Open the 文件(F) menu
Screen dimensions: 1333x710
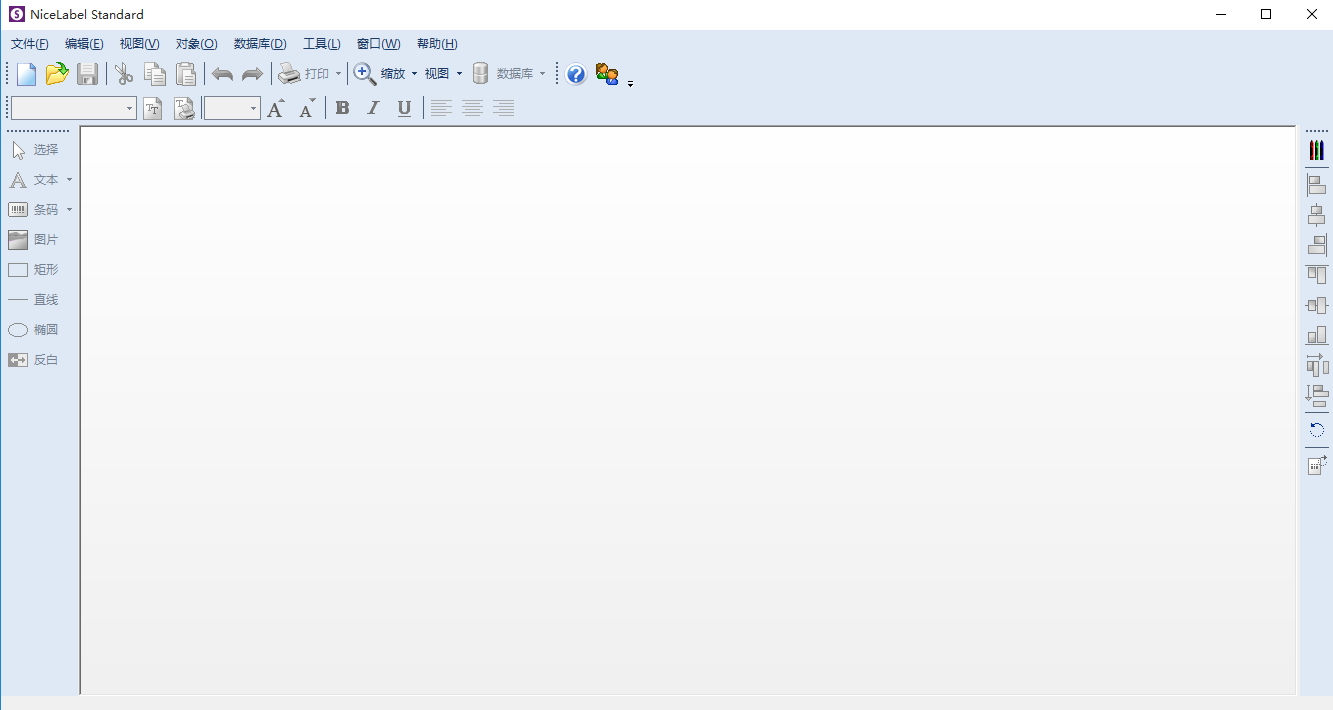[x=29, y=44]
